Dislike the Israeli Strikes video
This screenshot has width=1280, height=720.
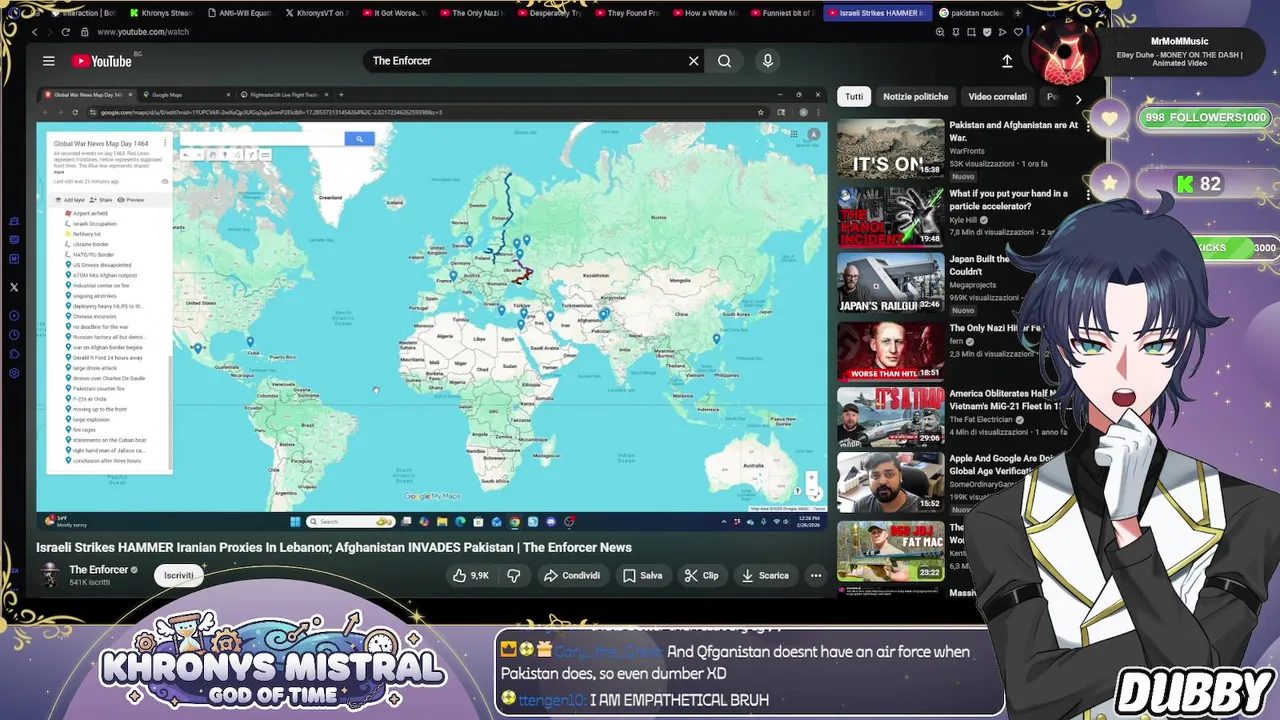tap(514, 576)
